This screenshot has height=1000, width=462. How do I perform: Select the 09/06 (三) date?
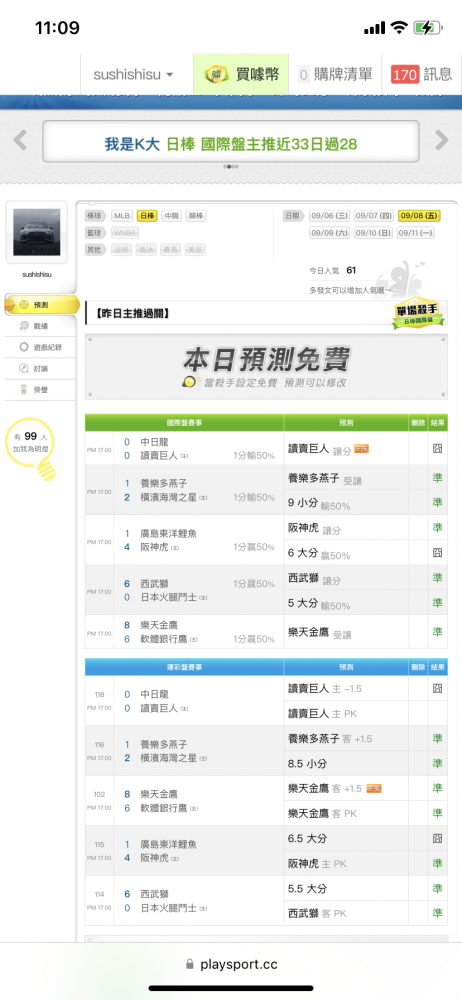pos(329,216)
